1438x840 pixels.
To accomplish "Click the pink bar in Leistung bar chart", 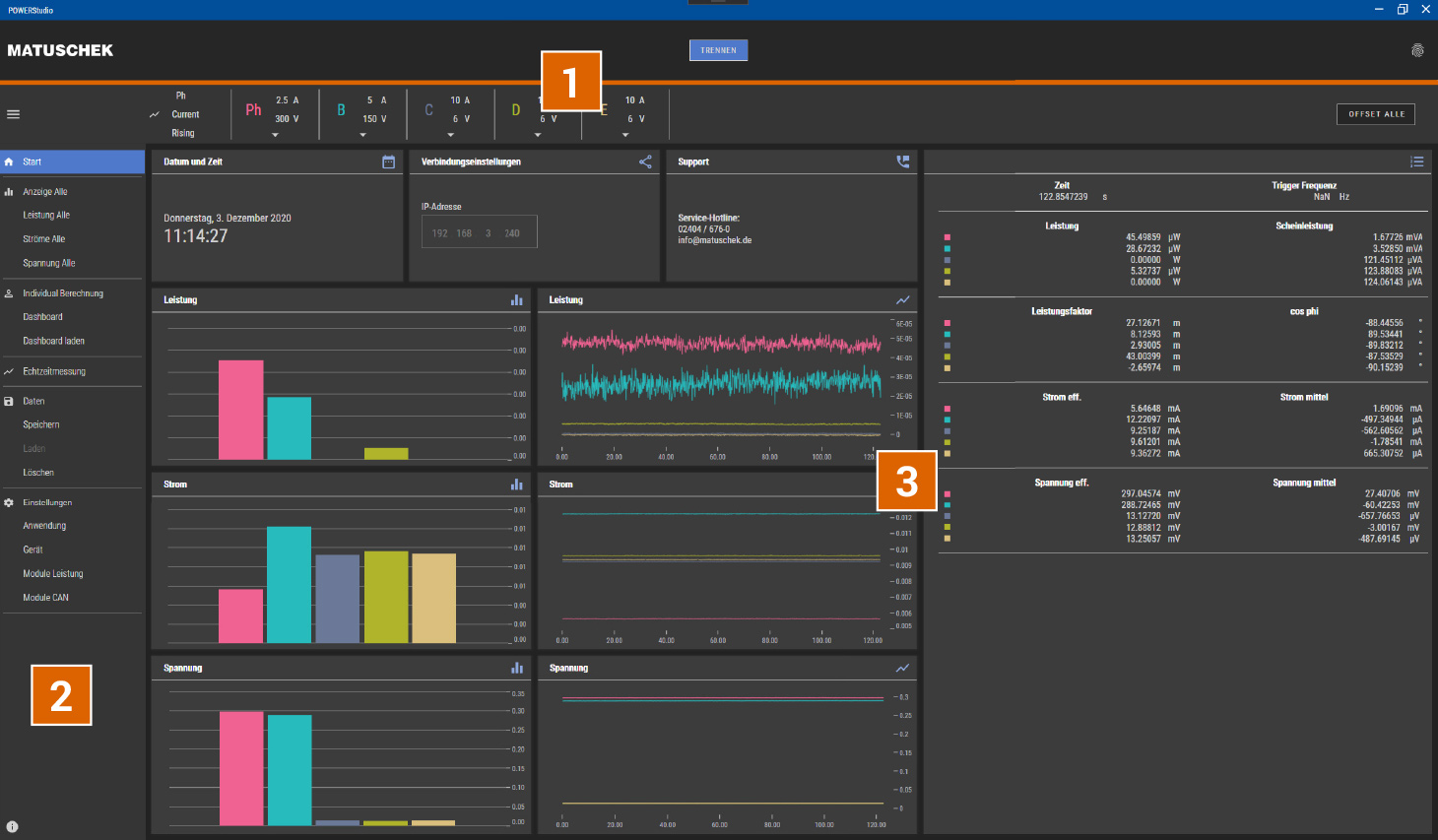I will 241,410.
